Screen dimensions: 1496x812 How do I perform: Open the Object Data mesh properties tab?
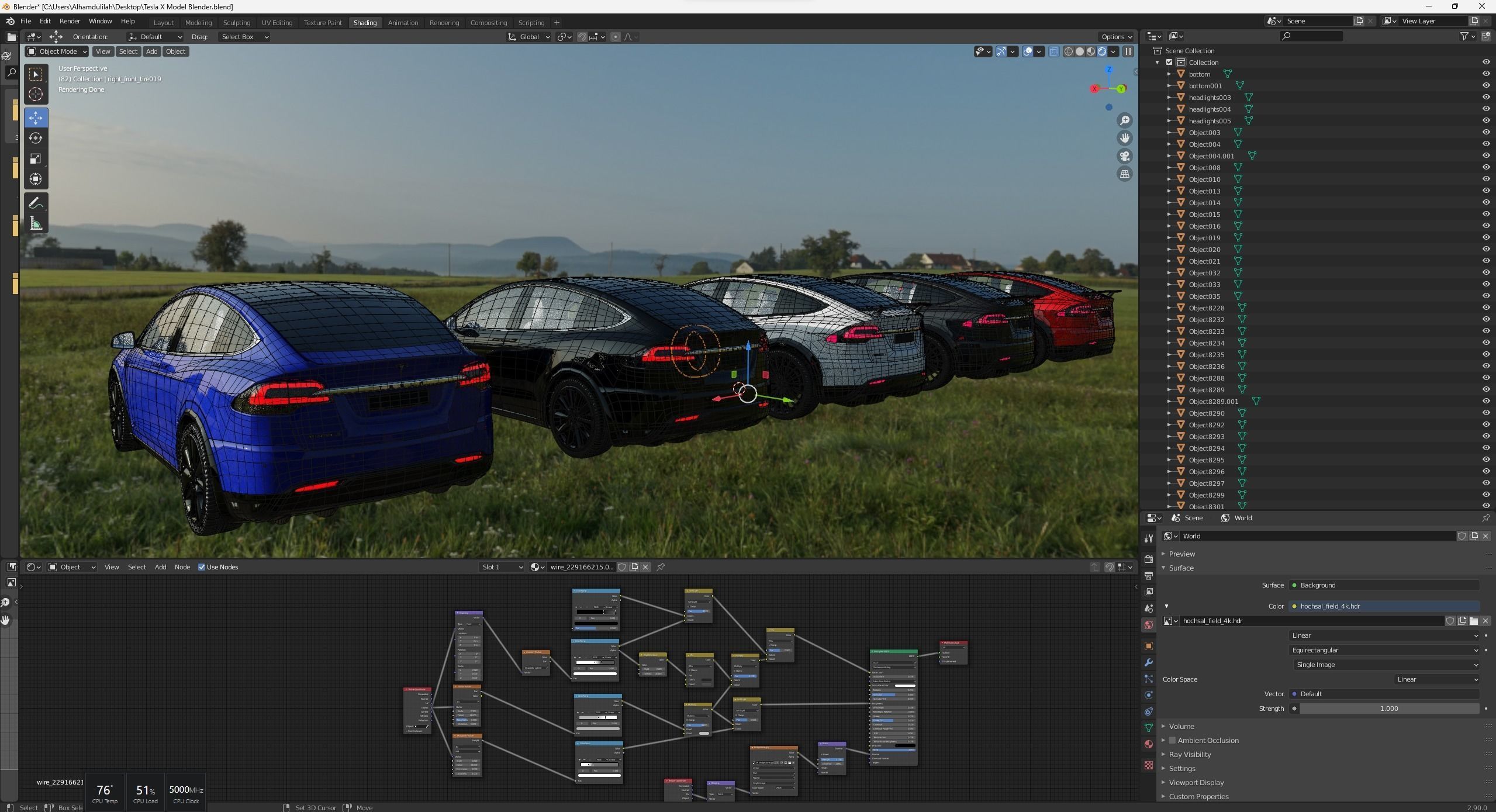1148,728
